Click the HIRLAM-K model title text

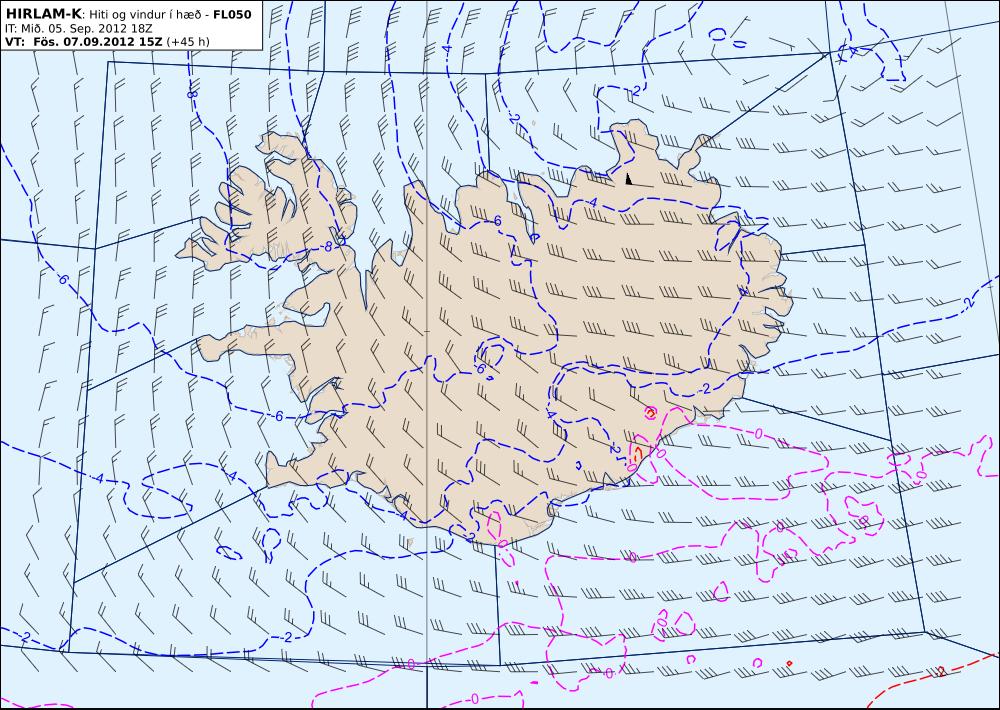43,14
